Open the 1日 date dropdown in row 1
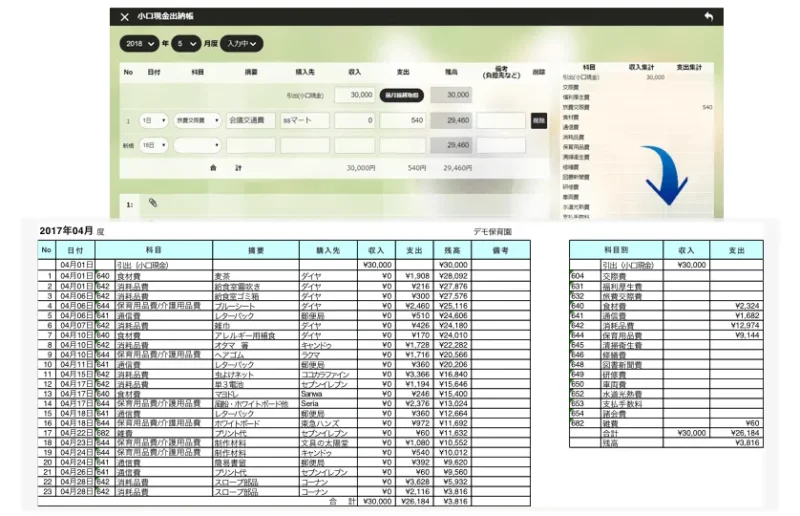The image size is (800, 516). click(153, 120)
